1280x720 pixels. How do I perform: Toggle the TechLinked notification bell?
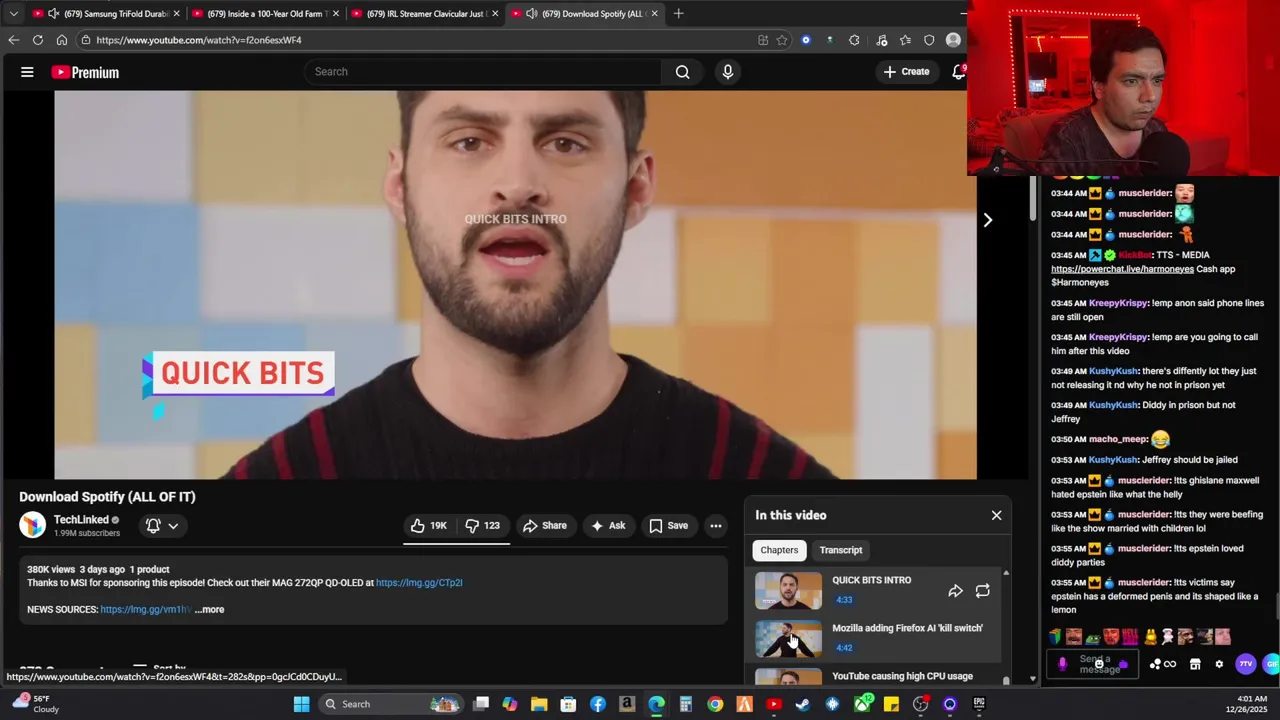(x=153, y=526)
